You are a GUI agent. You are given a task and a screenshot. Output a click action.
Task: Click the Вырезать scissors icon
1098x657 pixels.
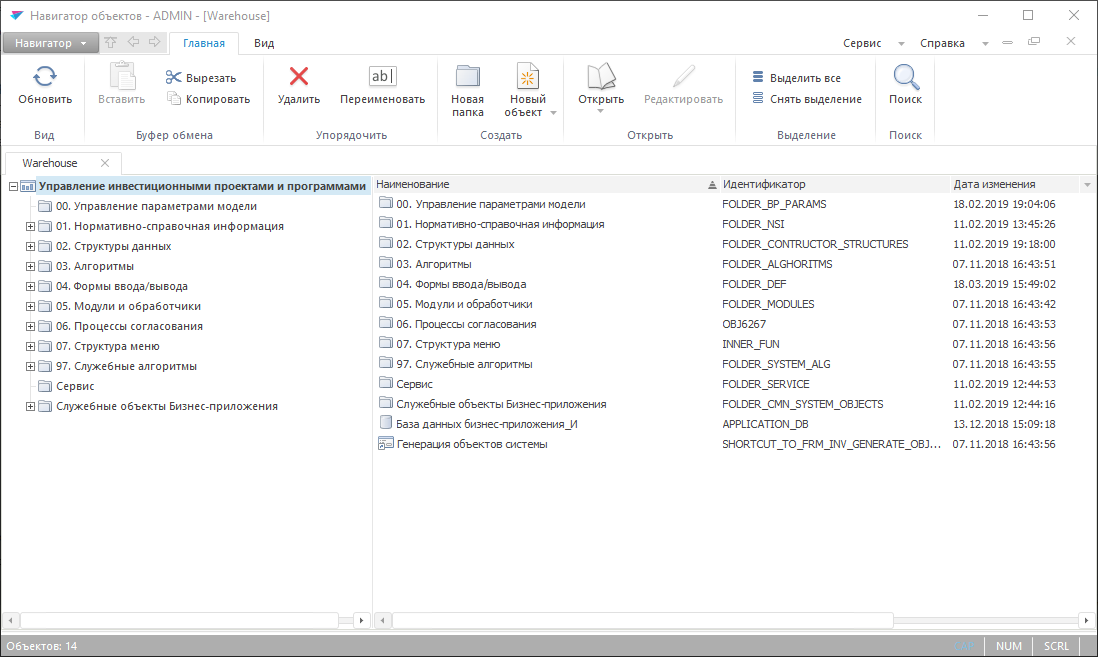174,78
